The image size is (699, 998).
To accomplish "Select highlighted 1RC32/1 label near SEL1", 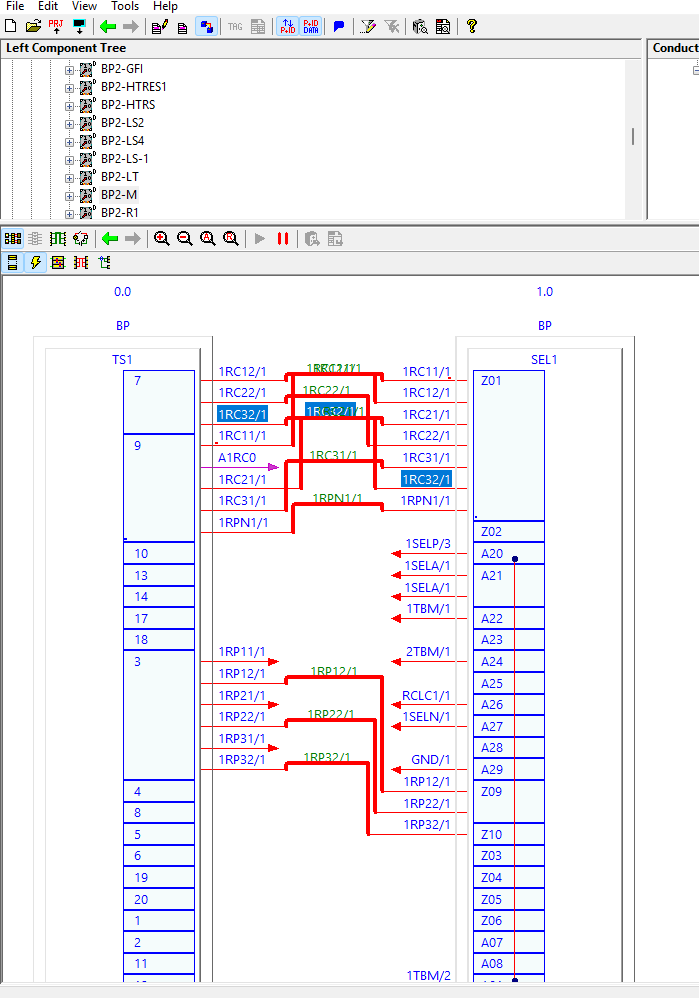I will pyautogui.click(x=426, y=479).
